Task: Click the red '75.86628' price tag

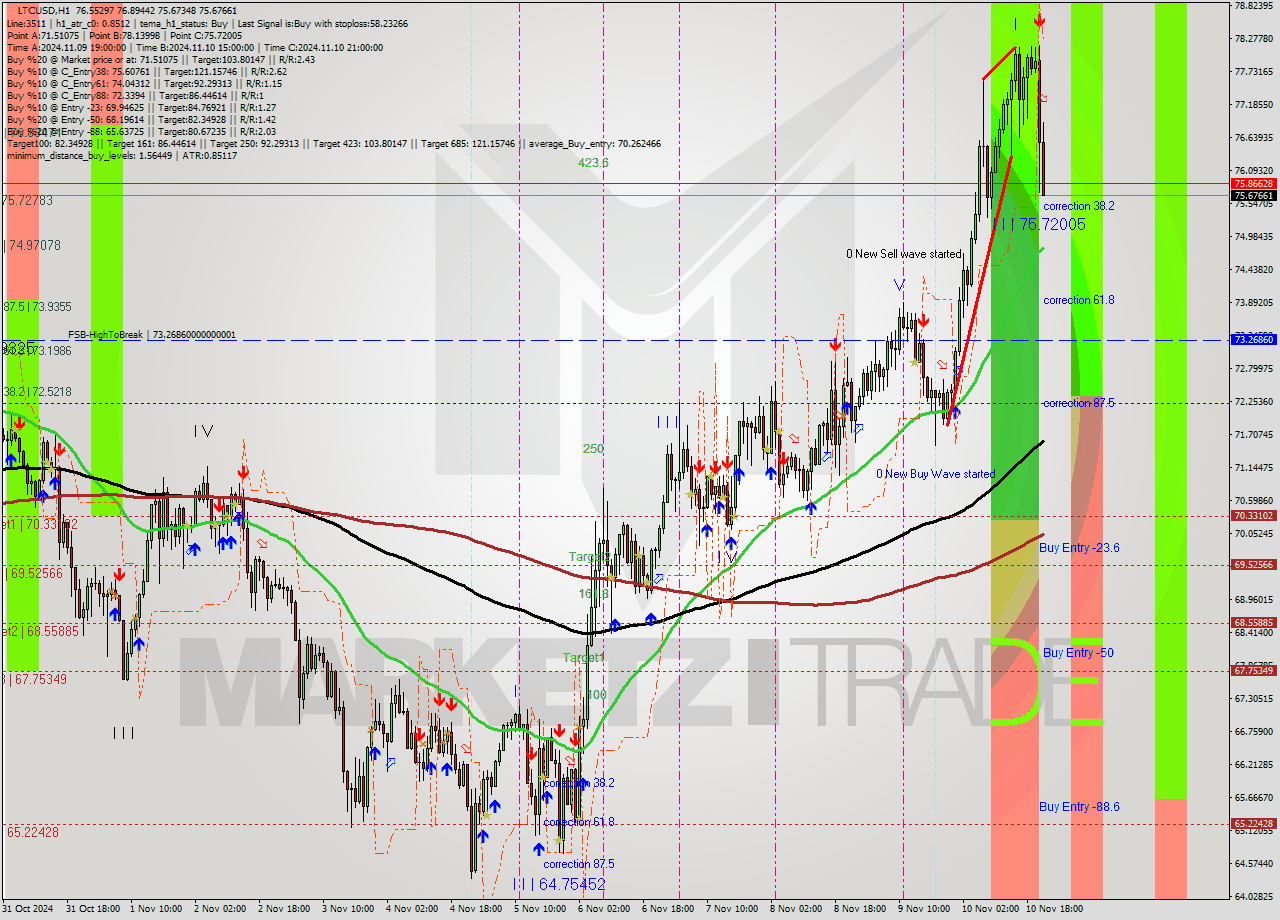Action: tap(1254, 184)
